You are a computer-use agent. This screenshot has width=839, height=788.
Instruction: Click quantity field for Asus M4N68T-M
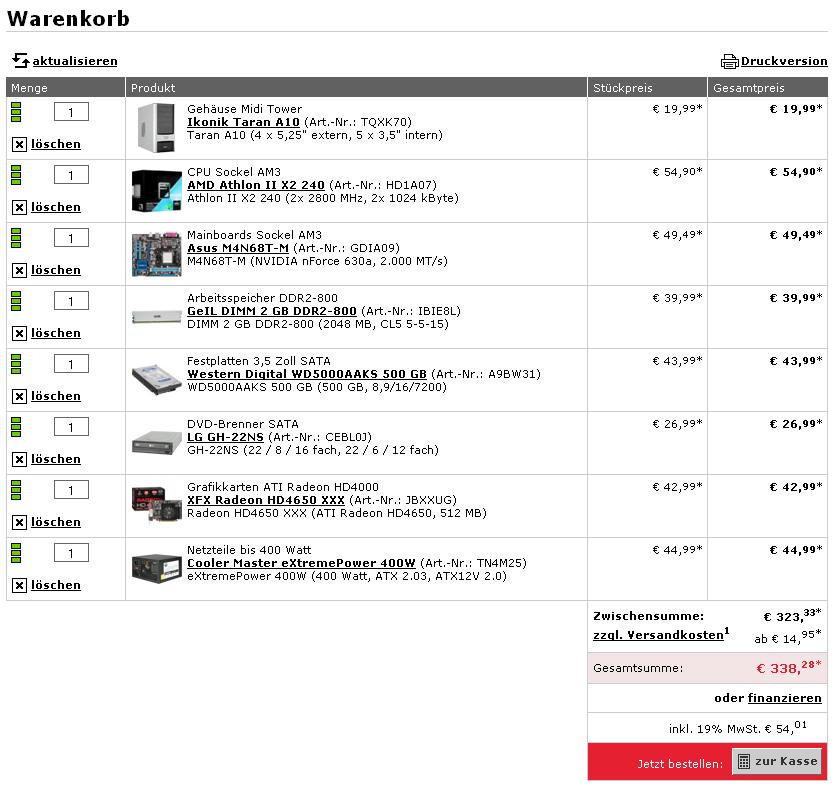[x=71, y=239]
